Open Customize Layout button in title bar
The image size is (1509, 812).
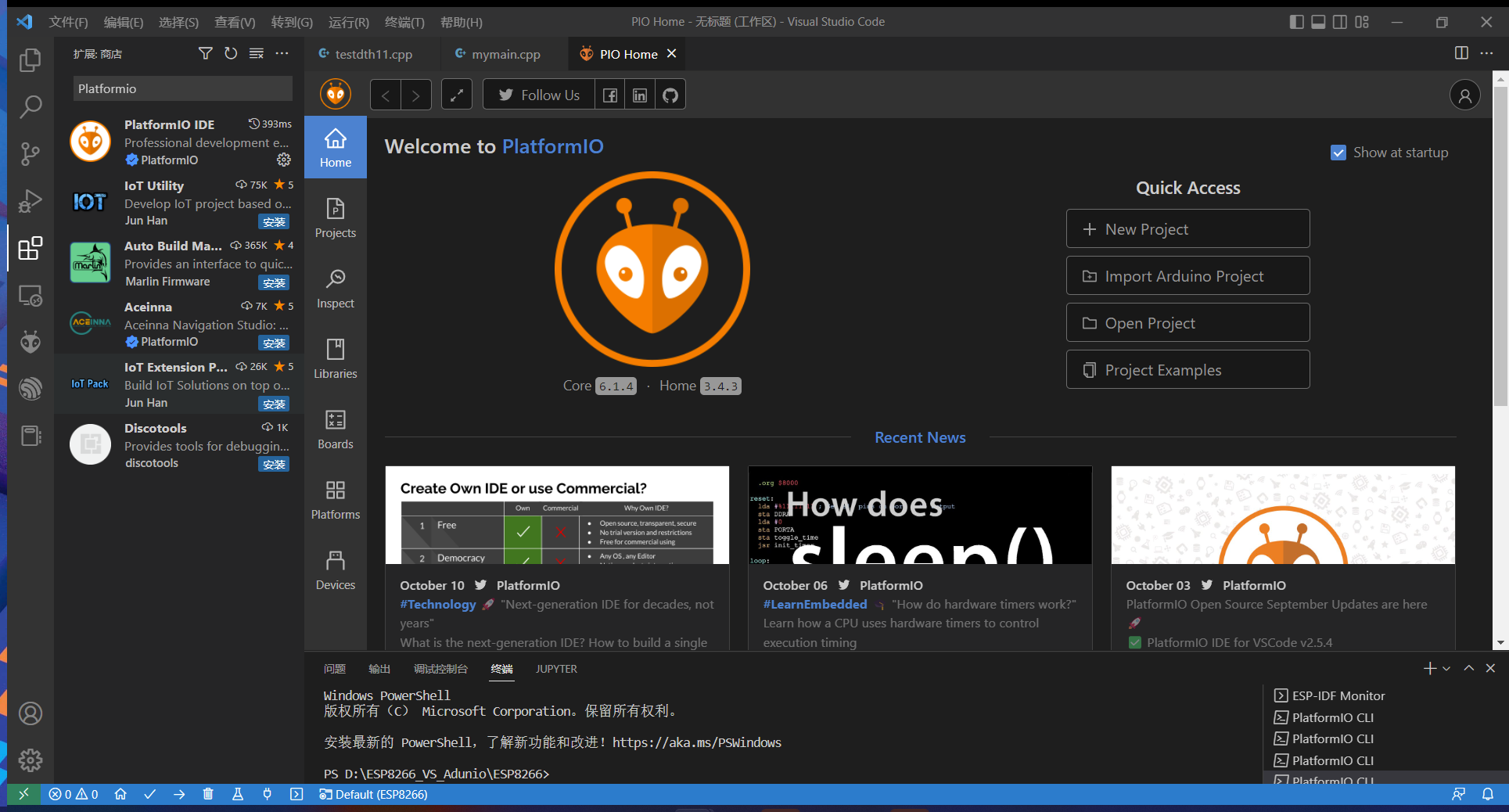1362,22
